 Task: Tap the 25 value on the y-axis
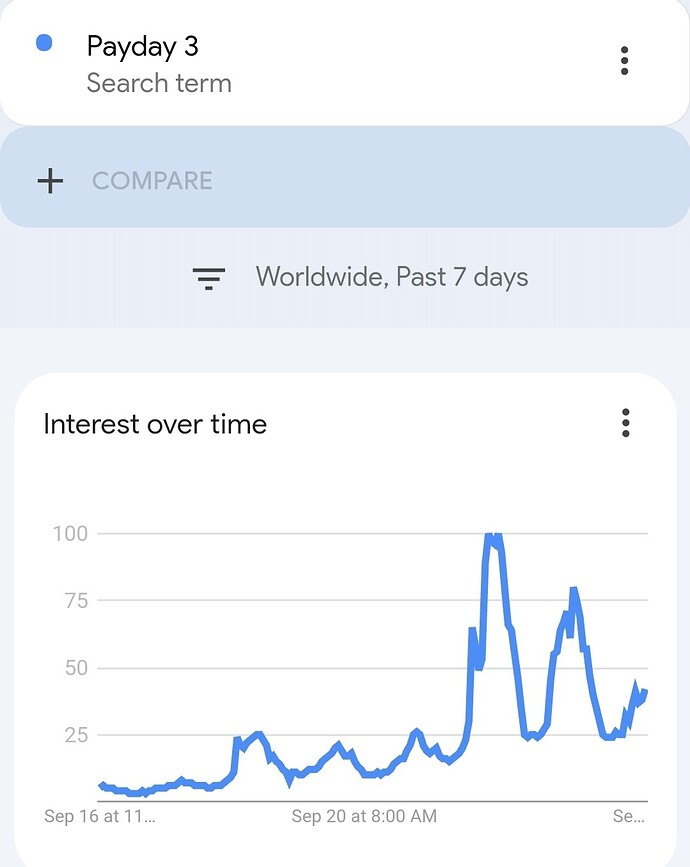76,735
